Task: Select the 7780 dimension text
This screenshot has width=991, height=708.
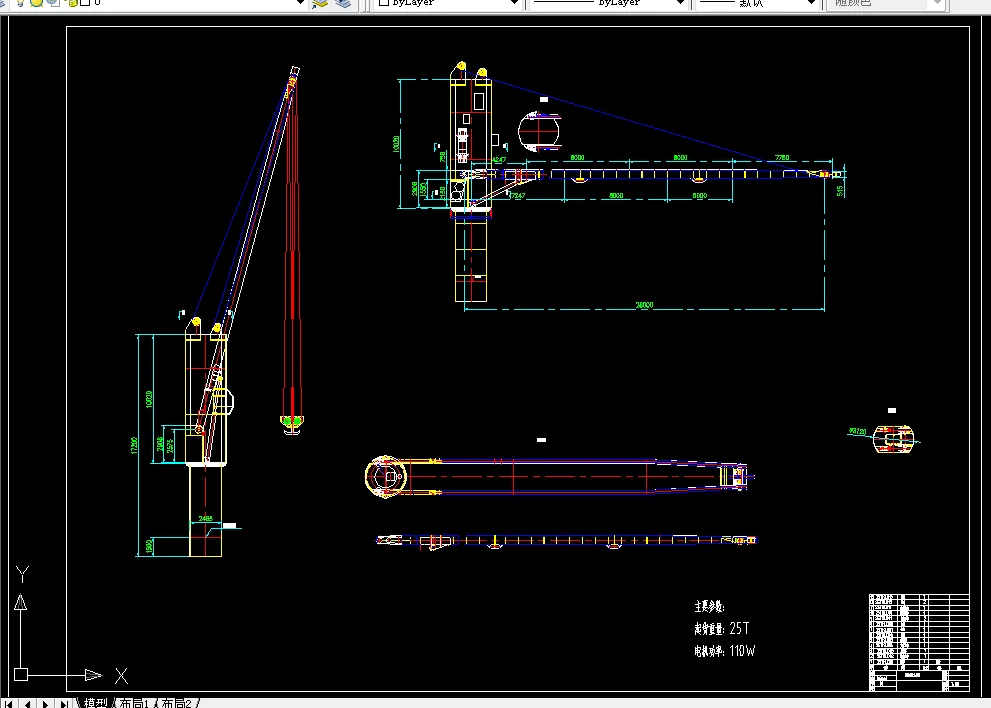Action: point(782,157)
